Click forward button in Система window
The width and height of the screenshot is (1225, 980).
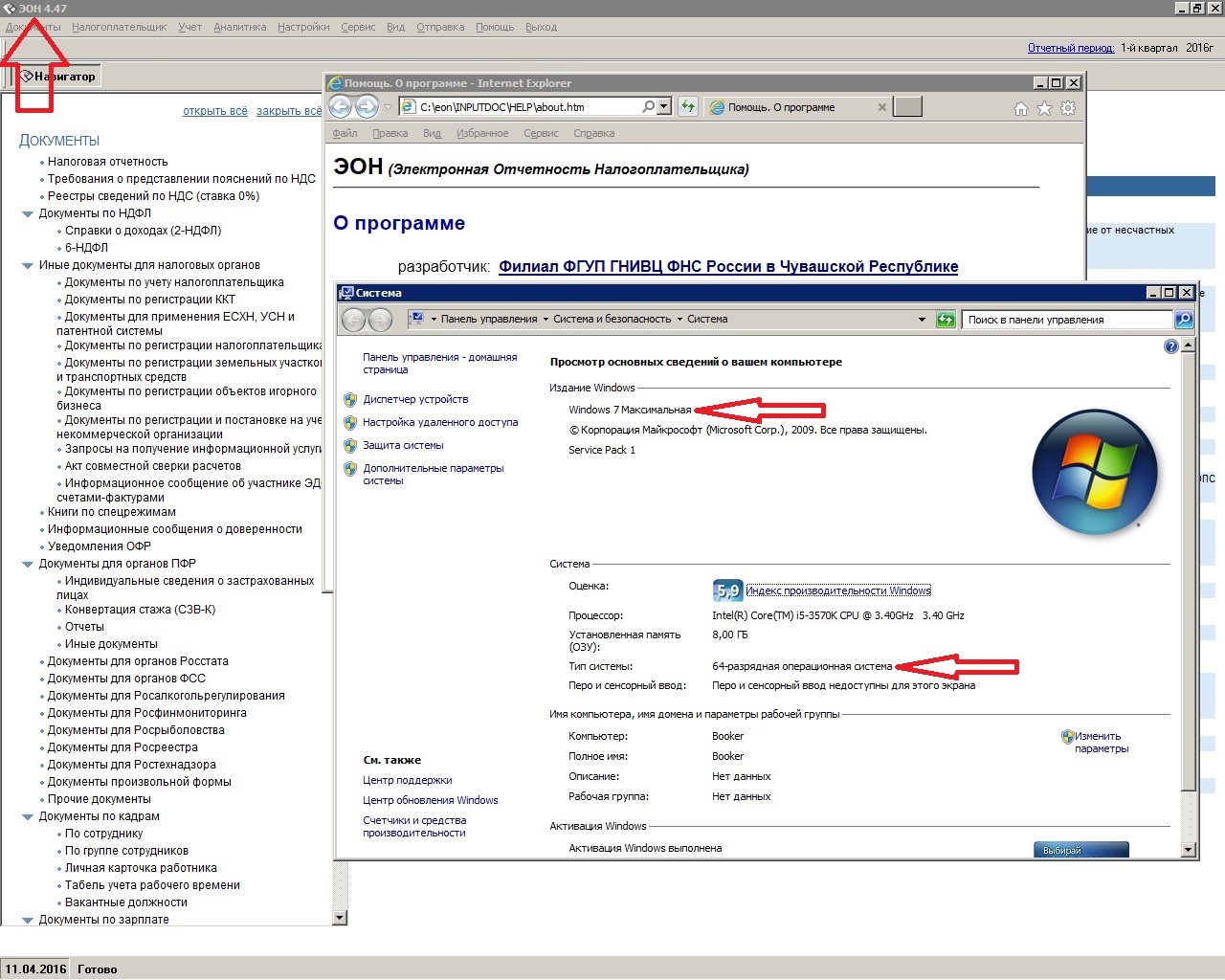[380, 320]
